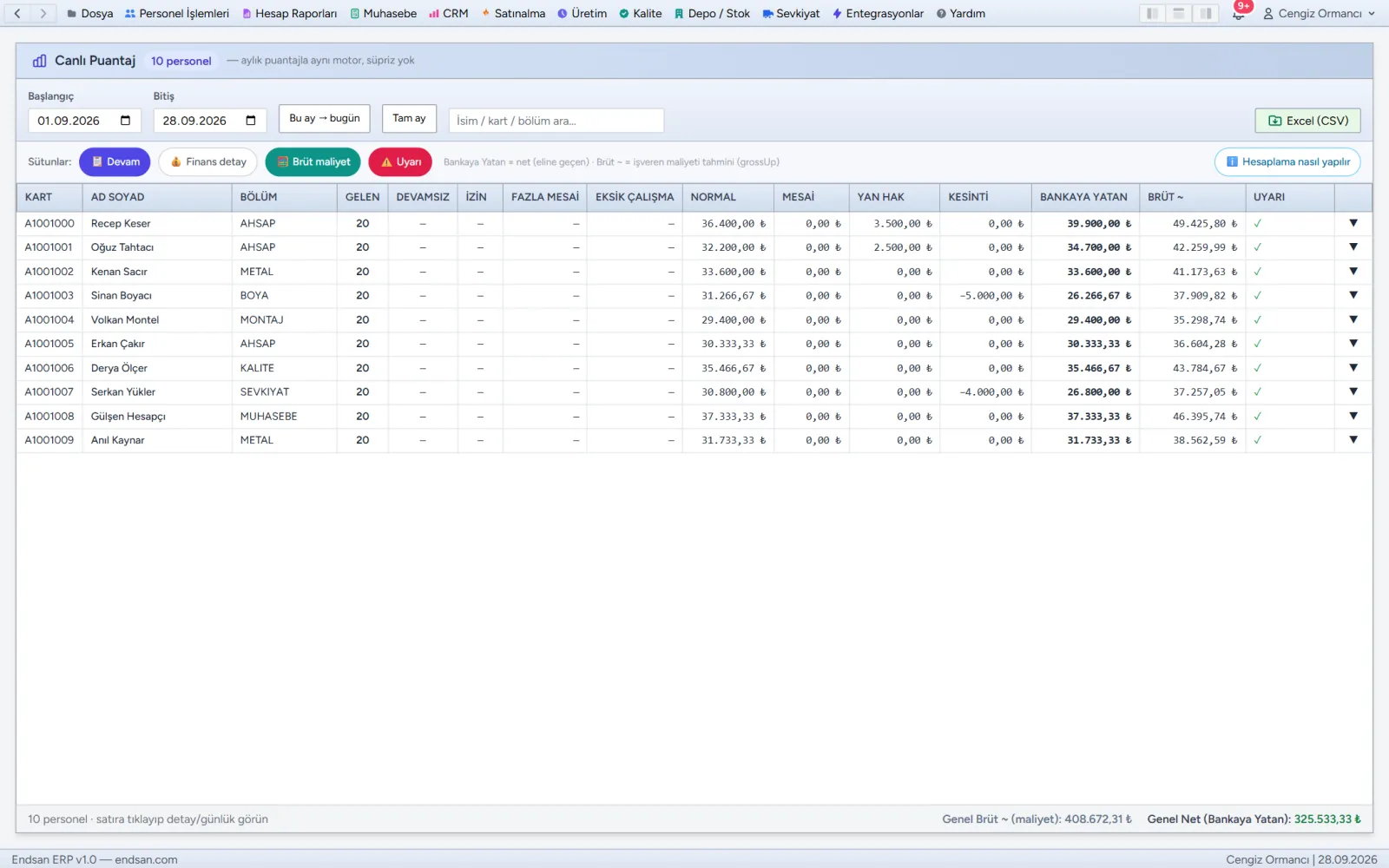
Task: Toggle the Finans detay columns chip
Action: pos(208,162)
